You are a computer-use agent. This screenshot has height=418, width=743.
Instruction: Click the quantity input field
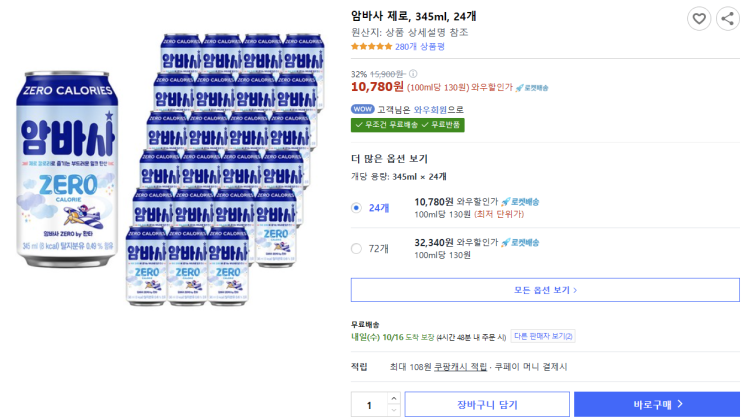click(x=369, y=404)
